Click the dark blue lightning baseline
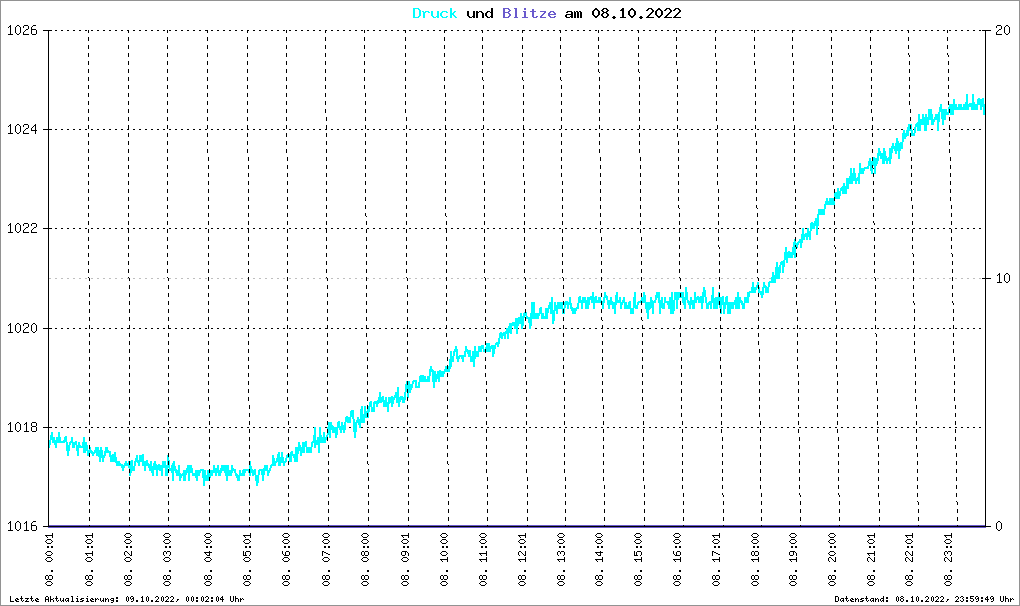Screen dimensions: 1020x606 click(517, 526)
